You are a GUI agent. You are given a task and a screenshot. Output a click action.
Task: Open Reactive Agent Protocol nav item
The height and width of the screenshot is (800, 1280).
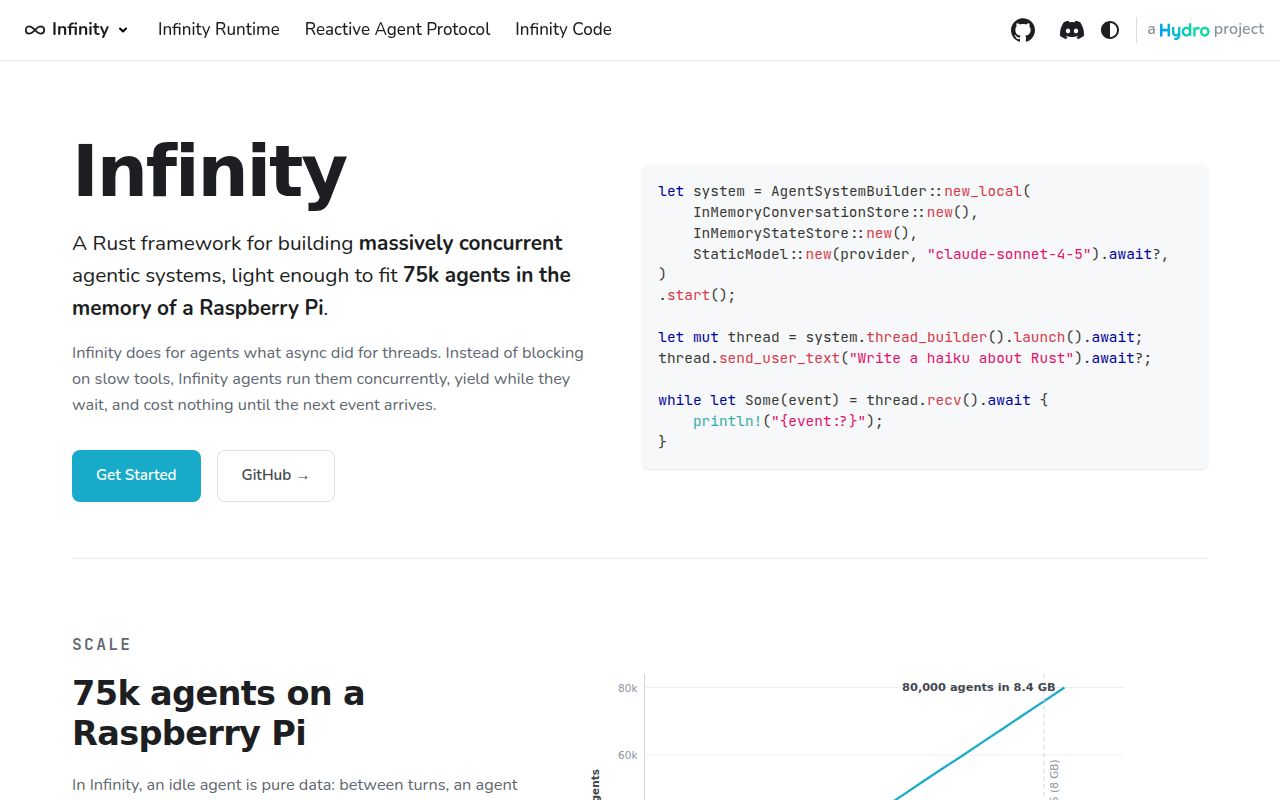click(397, 30)
